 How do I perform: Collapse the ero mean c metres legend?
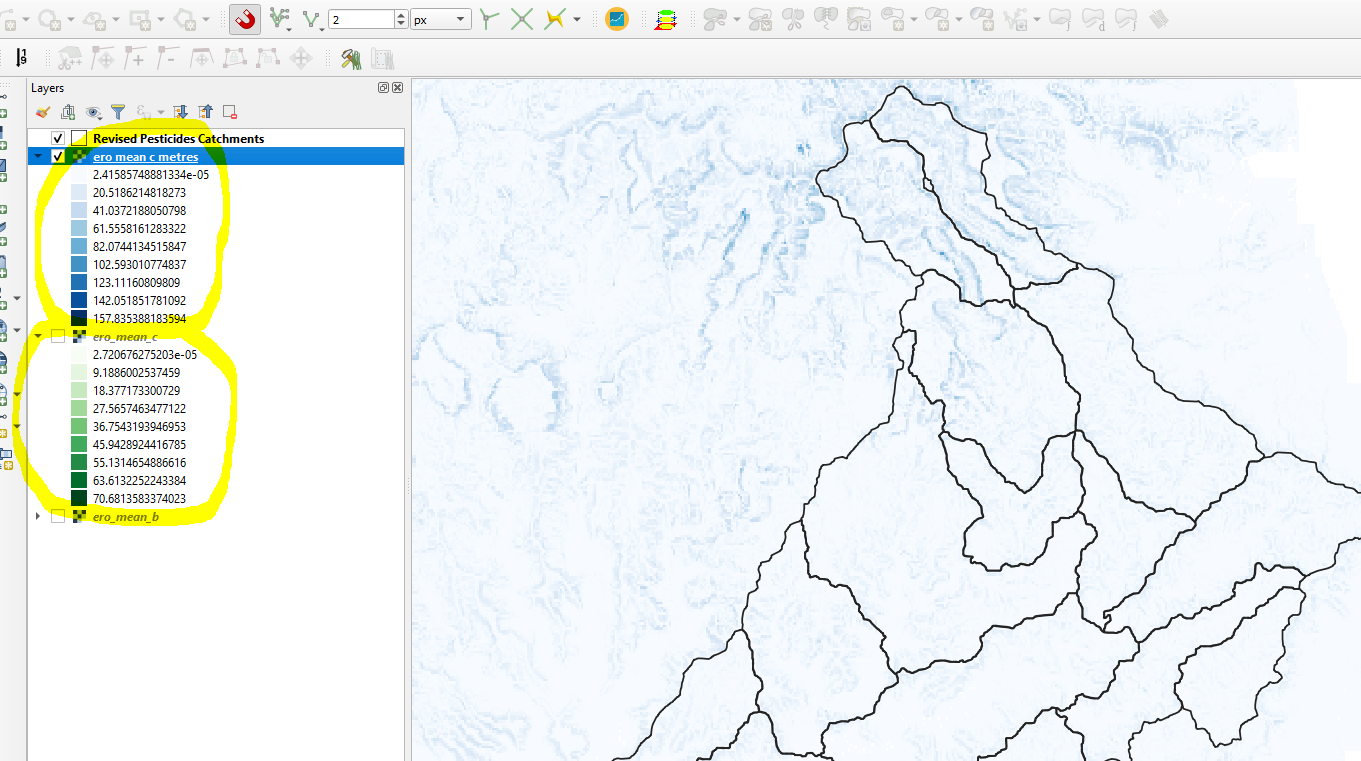point(38,156)
